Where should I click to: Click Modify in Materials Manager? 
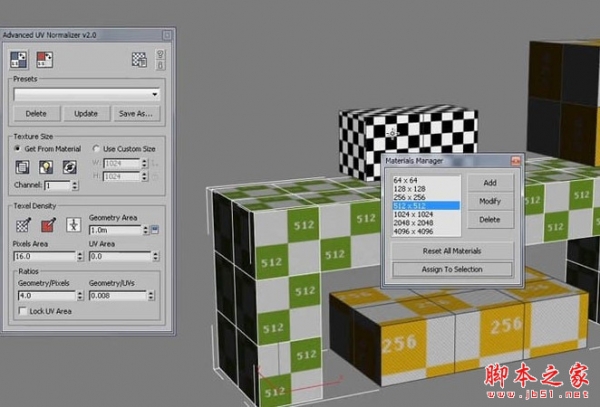point(490,201)
